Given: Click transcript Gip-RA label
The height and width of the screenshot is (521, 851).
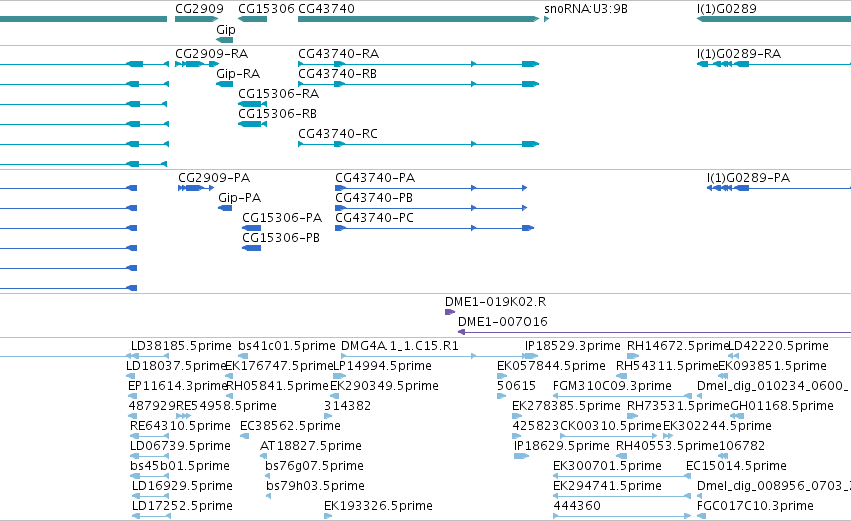Looking at the screenshot, I should [238, 74].
